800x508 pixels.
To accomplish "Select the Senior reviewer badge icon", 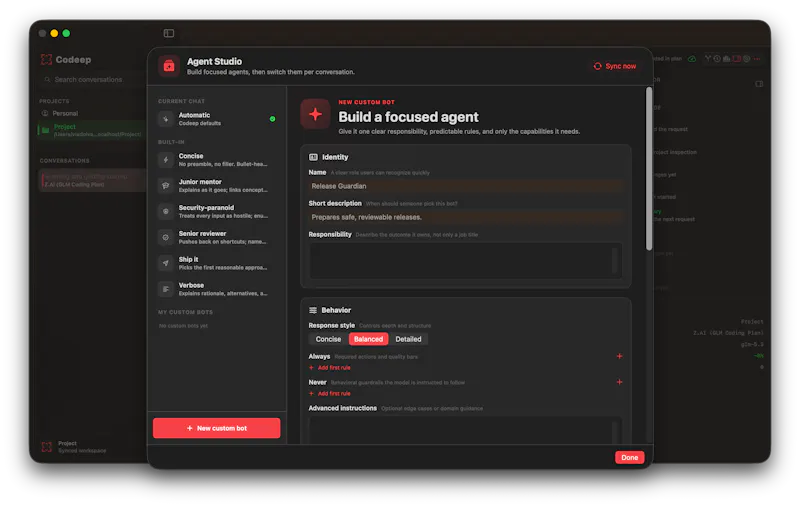I will (166, 237).
